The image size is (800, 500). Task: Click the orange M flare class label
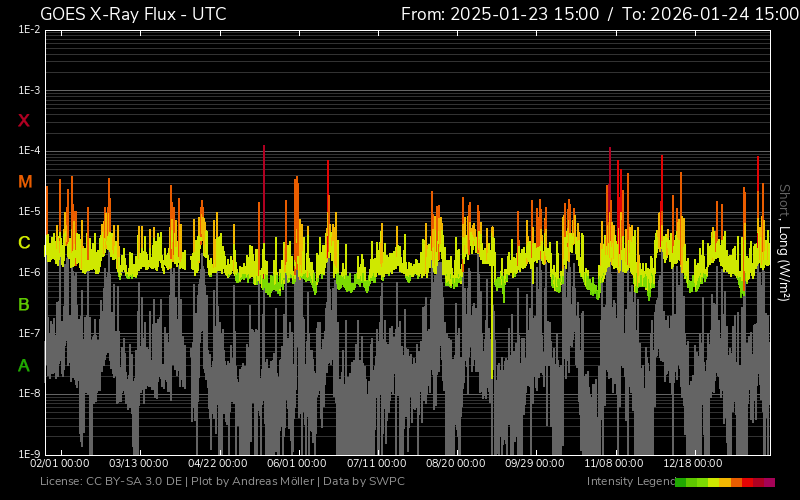(x=24, y=182)
